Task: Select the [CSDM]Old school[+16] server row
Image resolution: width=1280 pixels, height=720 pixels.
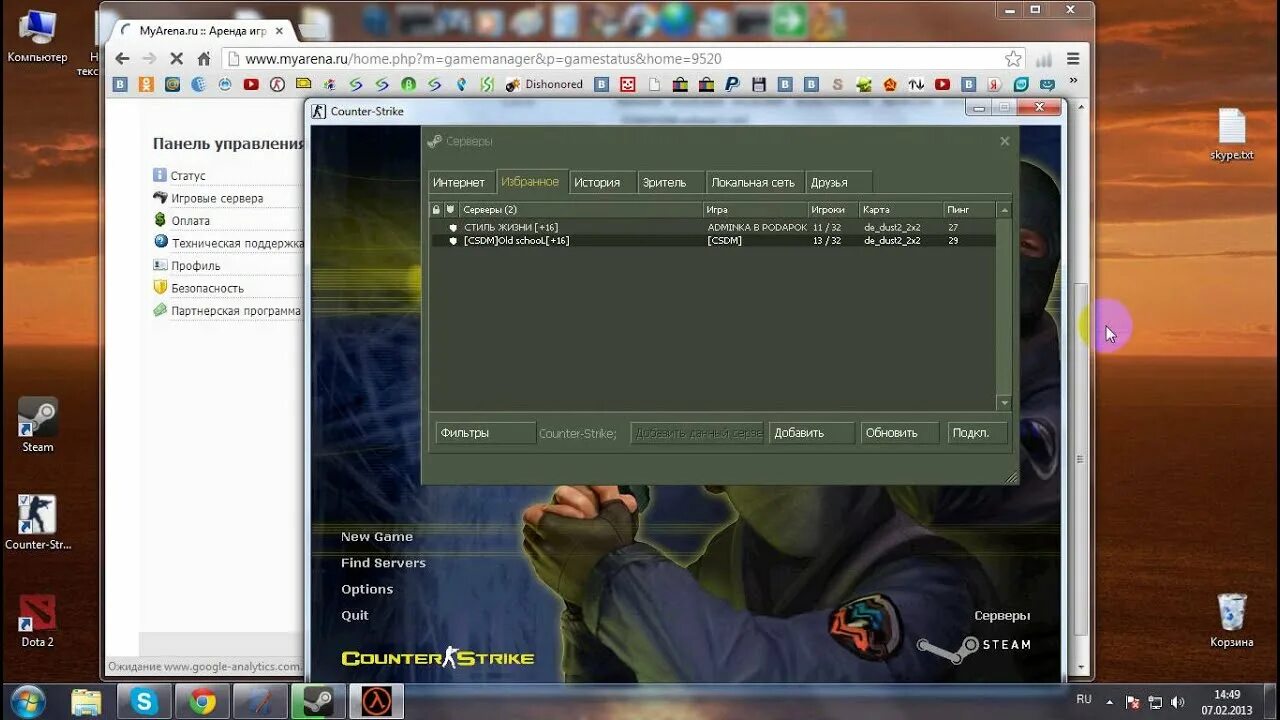Action: pyautogui.click(x=713, y=241)
